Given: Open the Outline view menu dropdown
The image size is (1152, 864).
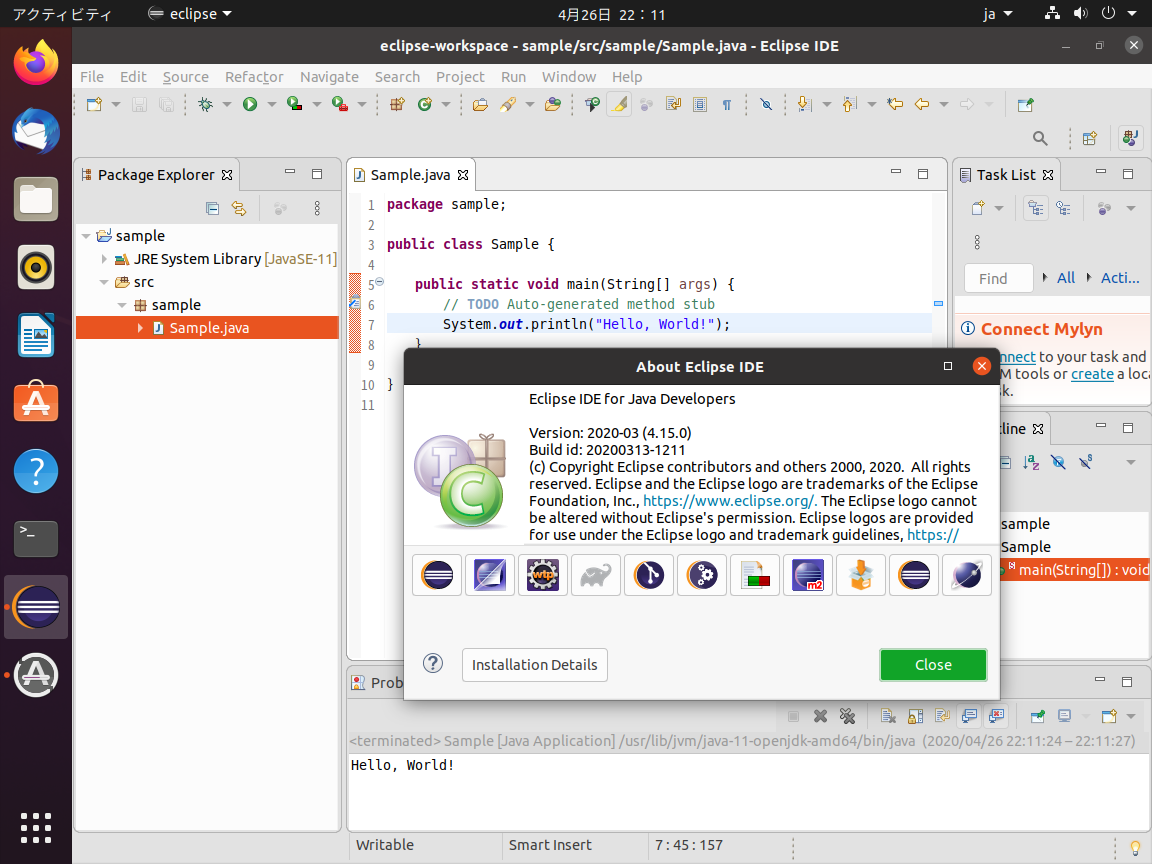Looking at the screenshot, I should pos(1131,462).
